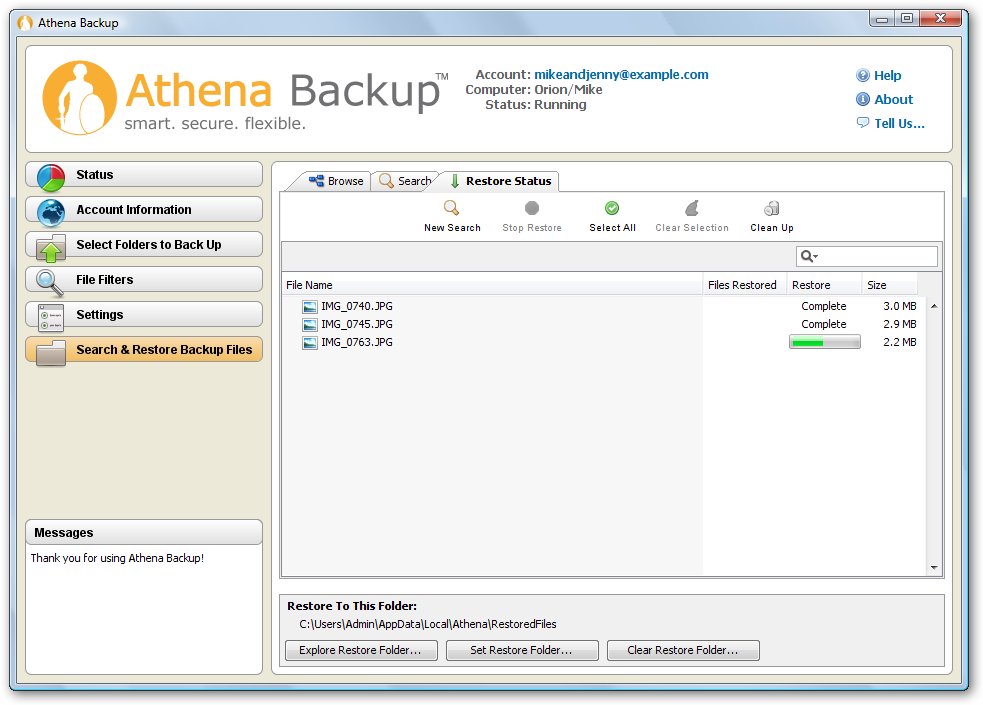
Task: Click the IMG_0763.JPG restore progress bar
Action: pos(824,342)
